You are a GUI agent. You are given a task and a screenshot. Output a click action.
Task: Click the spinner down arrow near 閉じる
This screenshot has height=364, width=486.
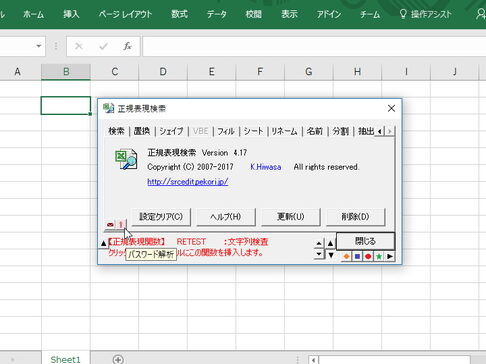(x=319, y=254)
